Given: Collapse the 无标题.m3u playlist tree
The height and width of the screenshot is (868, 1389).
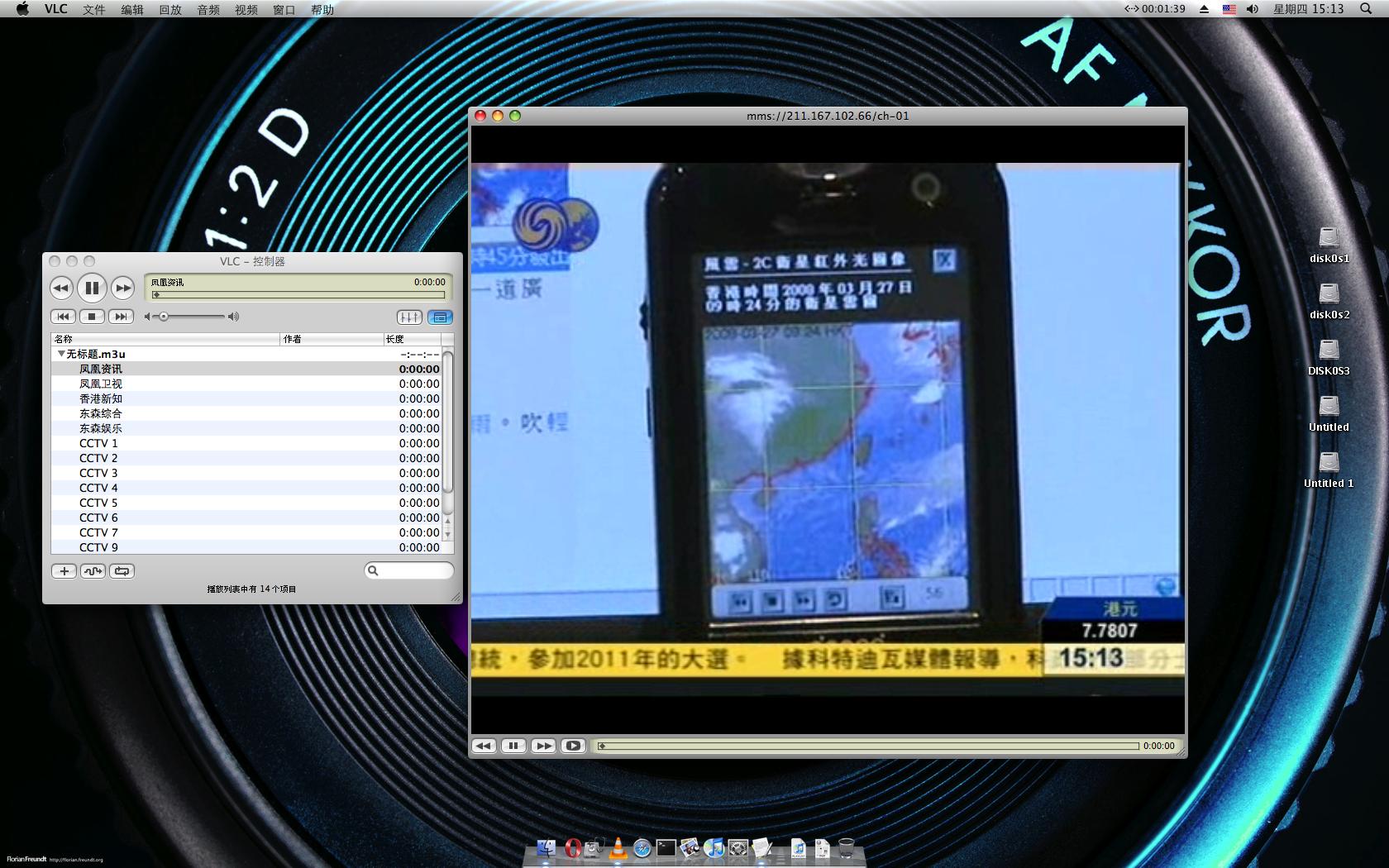Looking at the screenshot, I should pos(60,354).
